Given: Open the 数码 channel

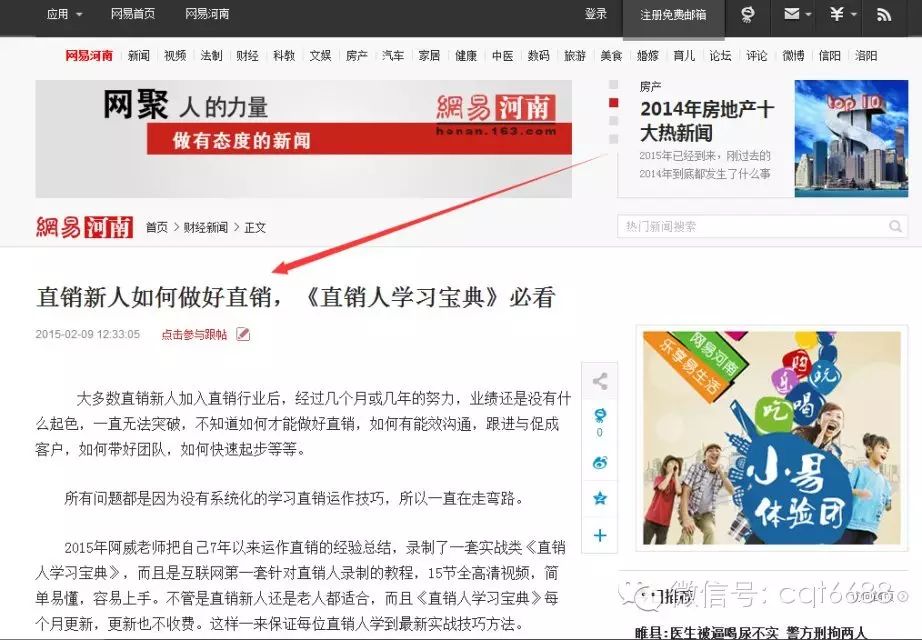Looking at the screenshot, I should click(x=539, y=56).
